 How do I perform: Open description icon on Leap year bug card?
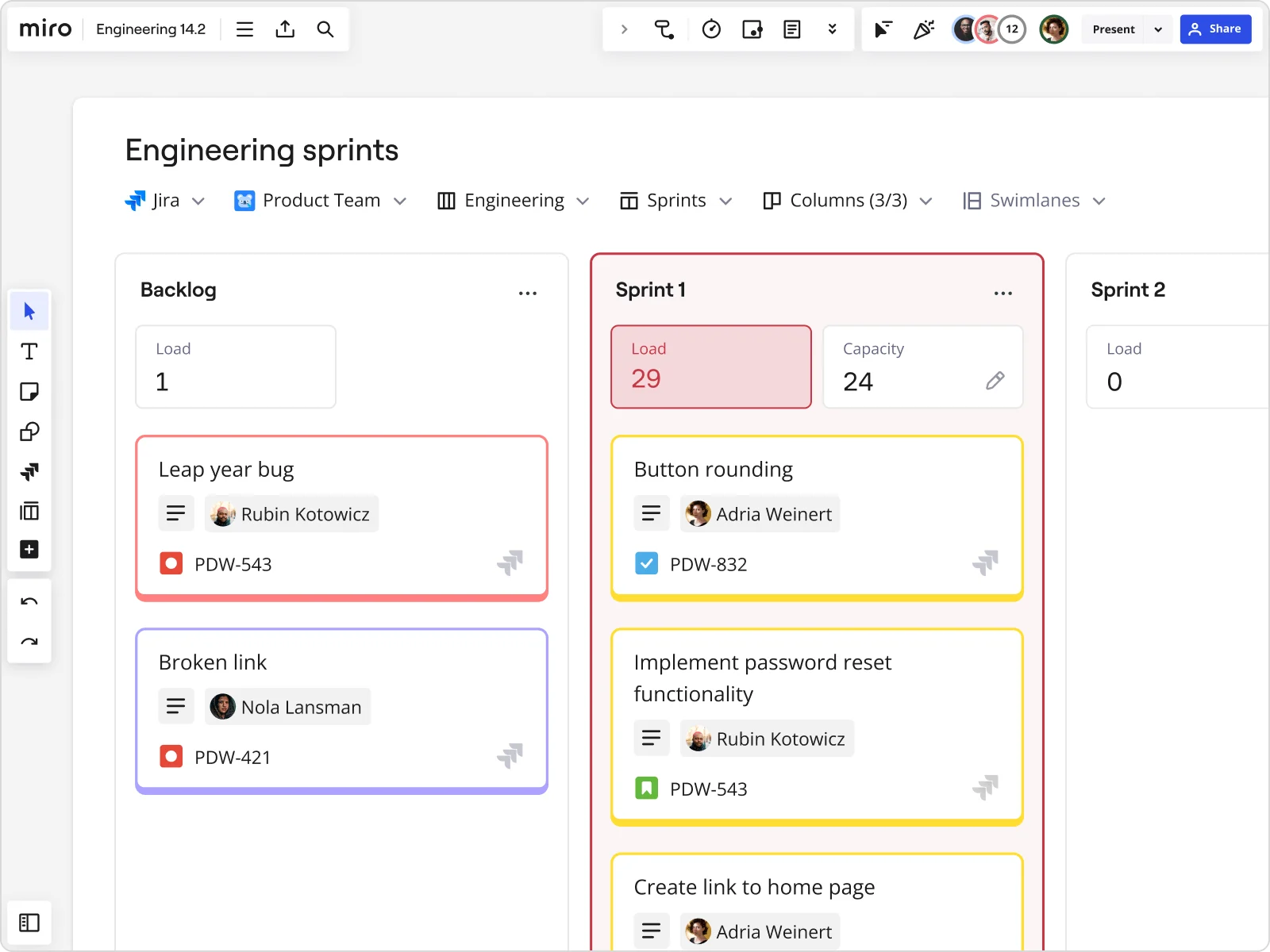pyautogui.click(x=176, y=513)
